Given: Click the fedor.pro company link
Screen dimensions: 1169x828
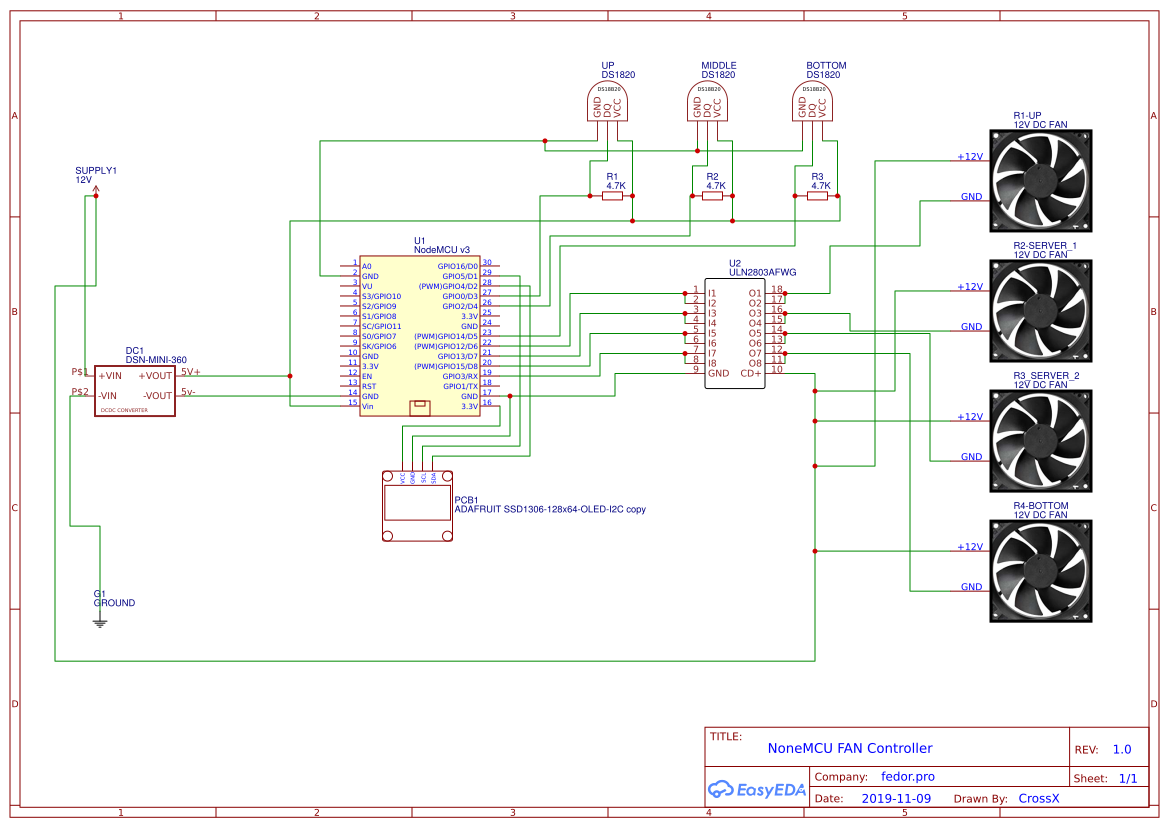Looking at the screenshot, I should [907, 776].
